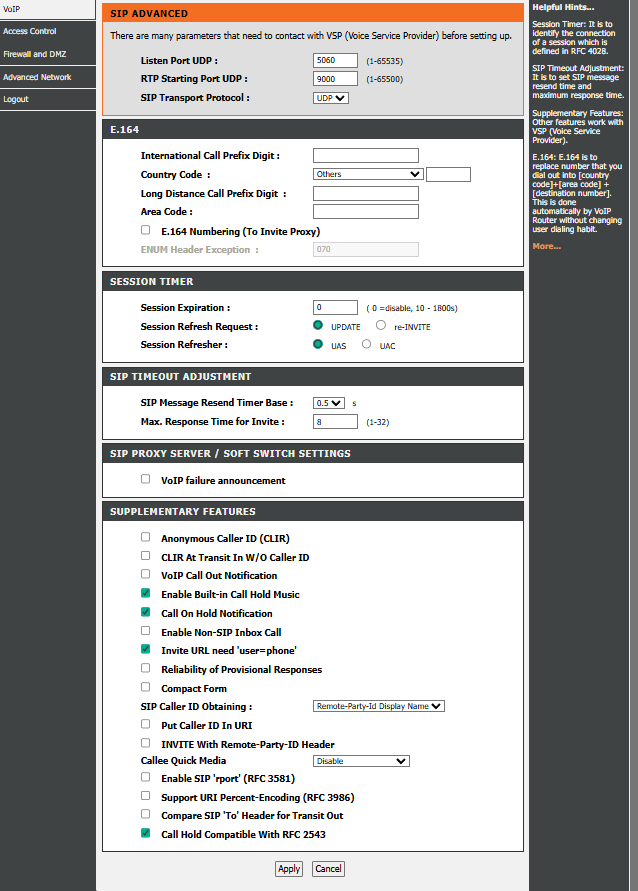
Task: Enable Anonymous Caller ID (CLIR) checkbox
Action: (x=146, y=538)
